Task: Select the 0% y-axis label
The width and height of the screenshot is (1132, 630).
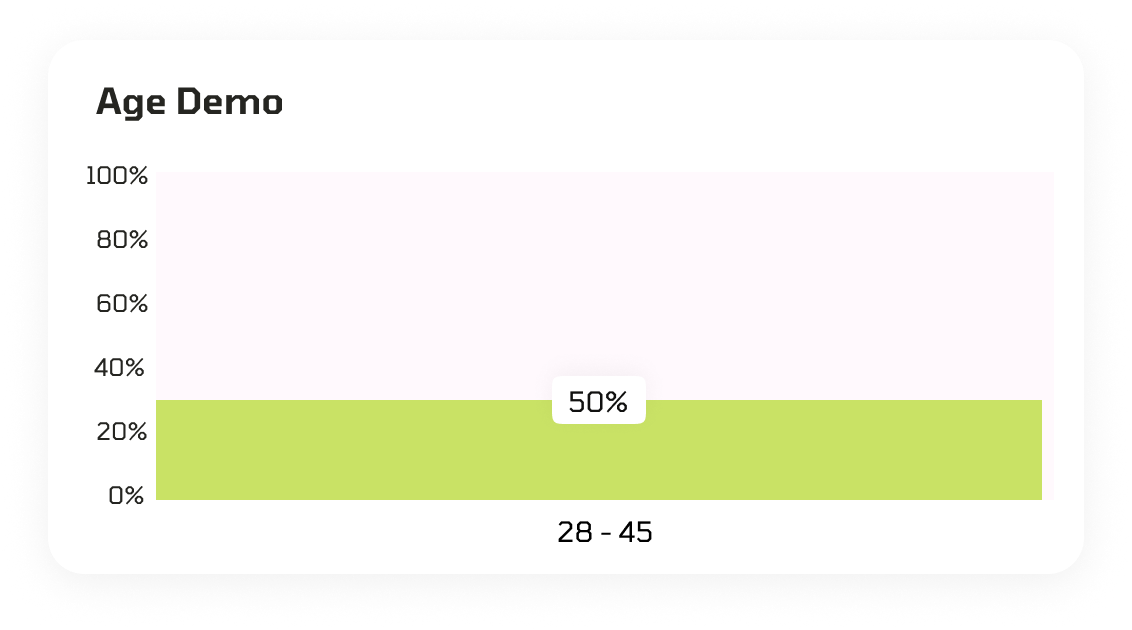Action: tap(126, 495)
